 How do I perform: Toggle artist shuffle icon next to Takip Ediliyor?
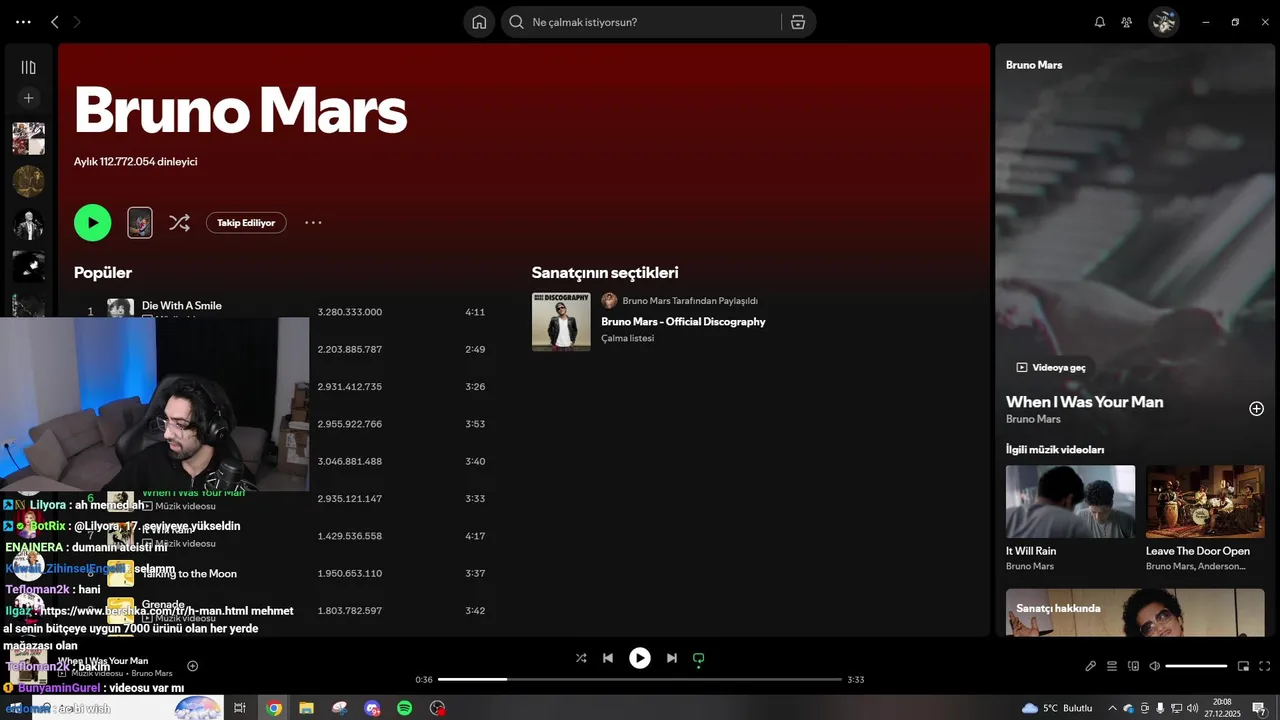point(179,222)
